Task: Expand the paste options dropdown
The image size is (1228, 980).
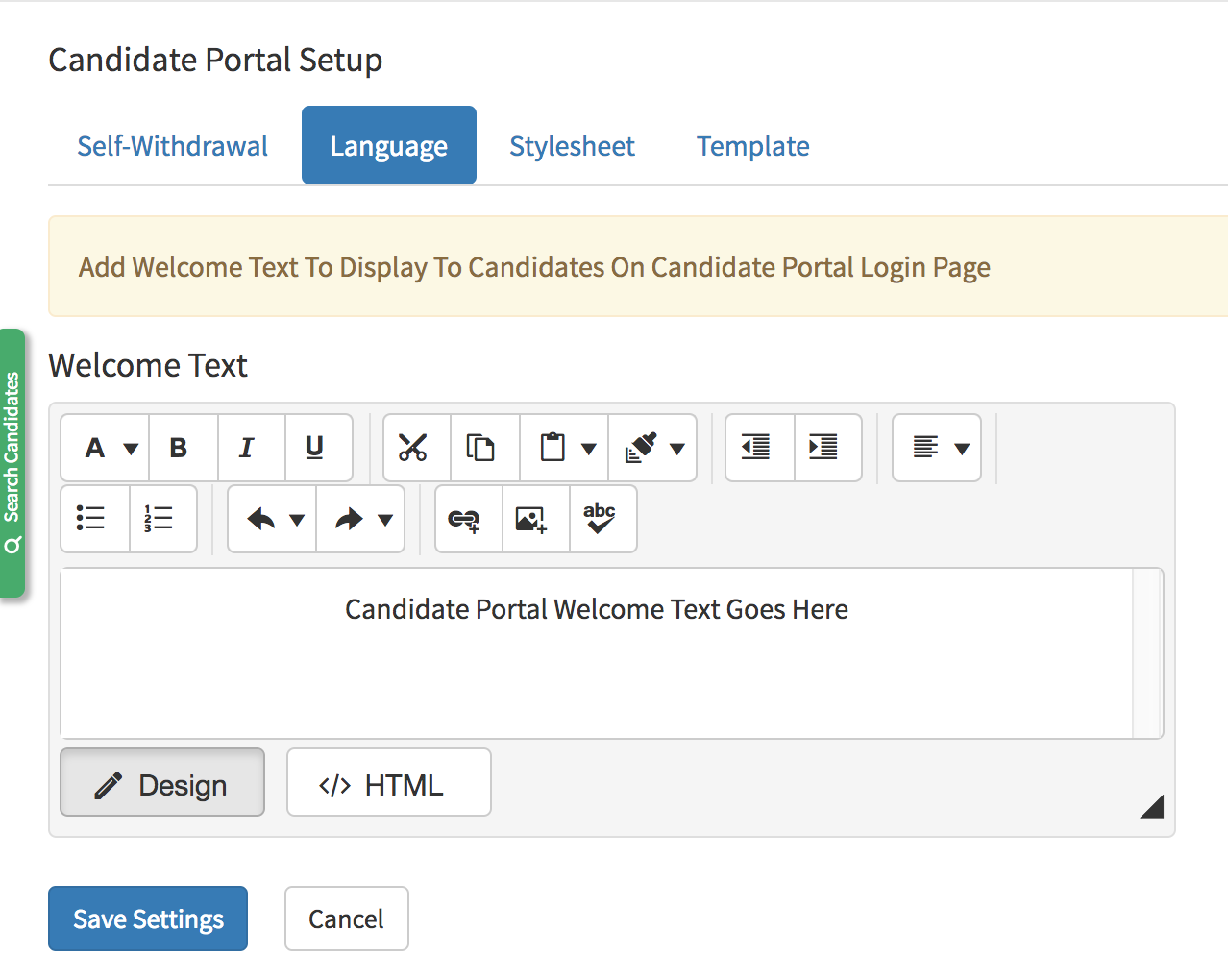Action: point(588,447)
